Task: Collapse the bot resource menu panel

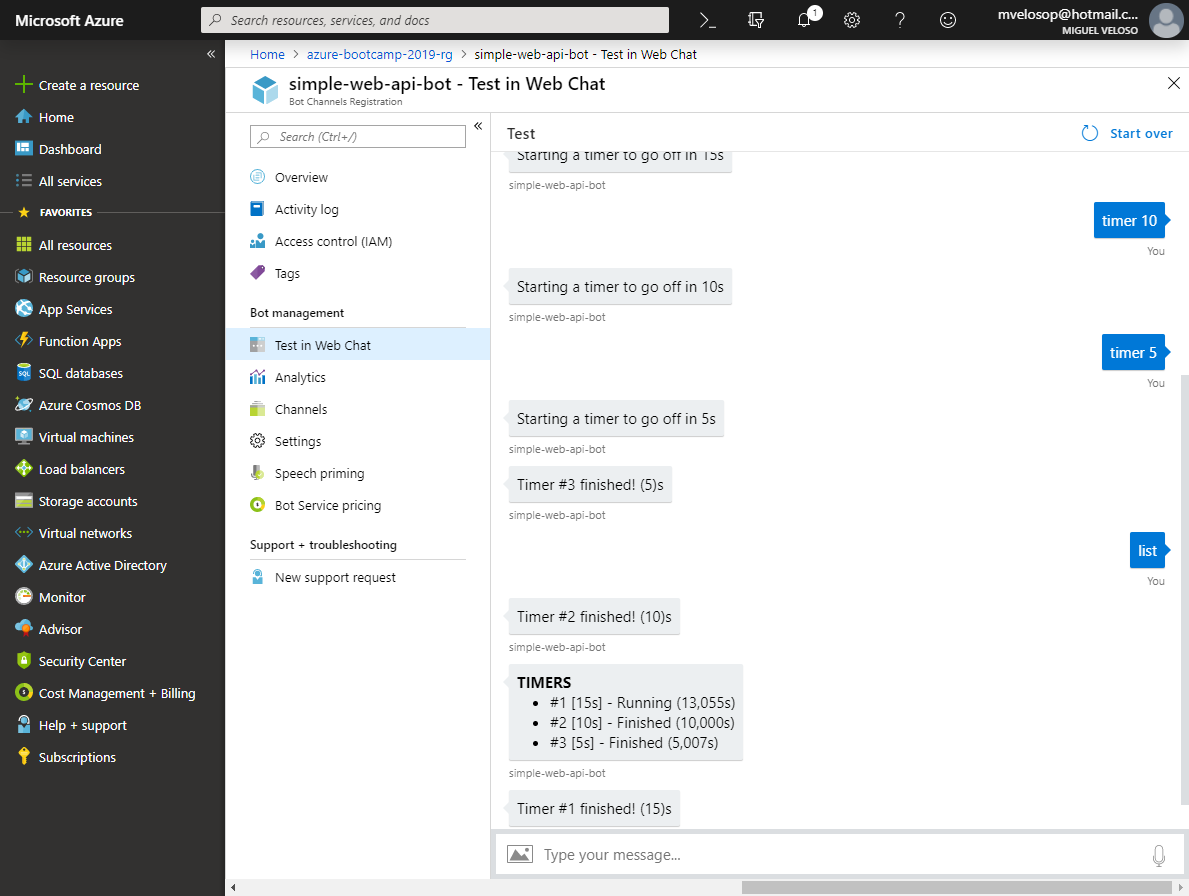Action: tap(478, 126)
